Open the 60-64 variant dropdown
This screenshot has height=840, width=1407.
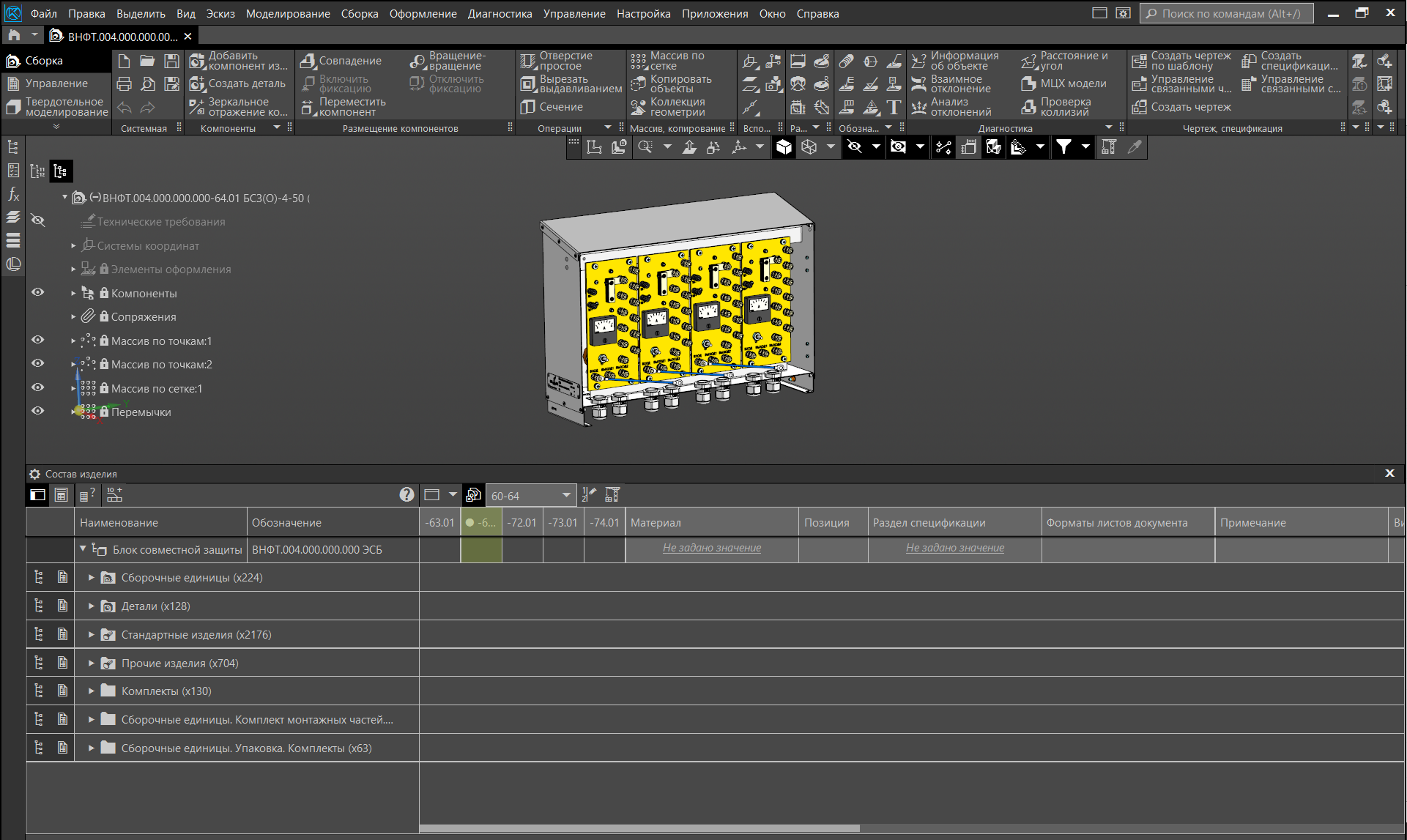pos(566,496)
